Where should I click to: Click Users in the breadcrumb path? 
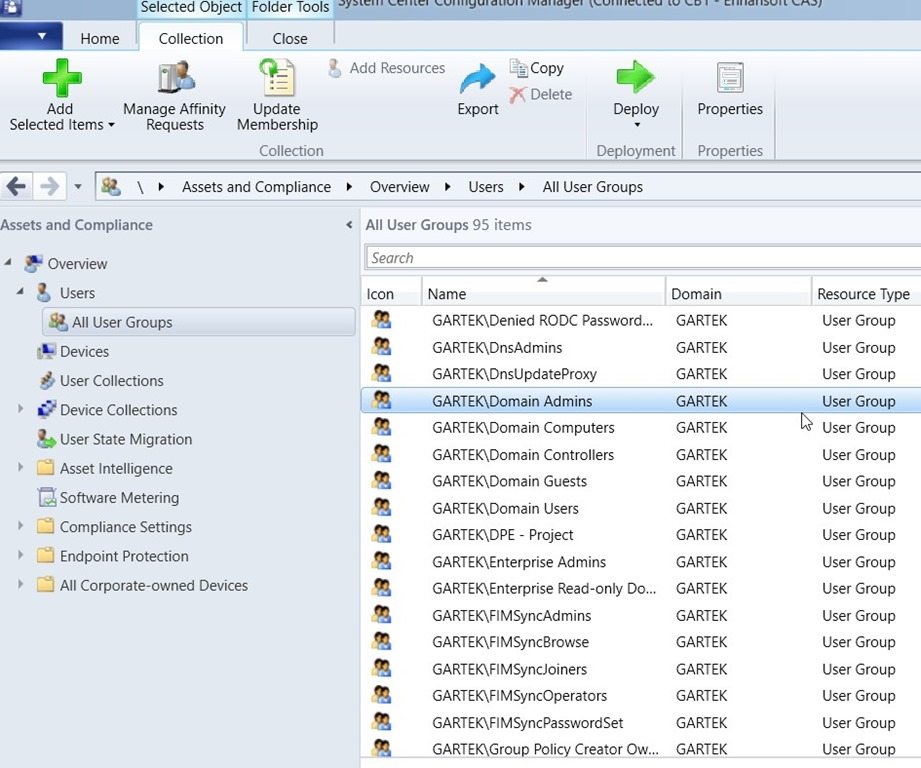coord(486,187)
